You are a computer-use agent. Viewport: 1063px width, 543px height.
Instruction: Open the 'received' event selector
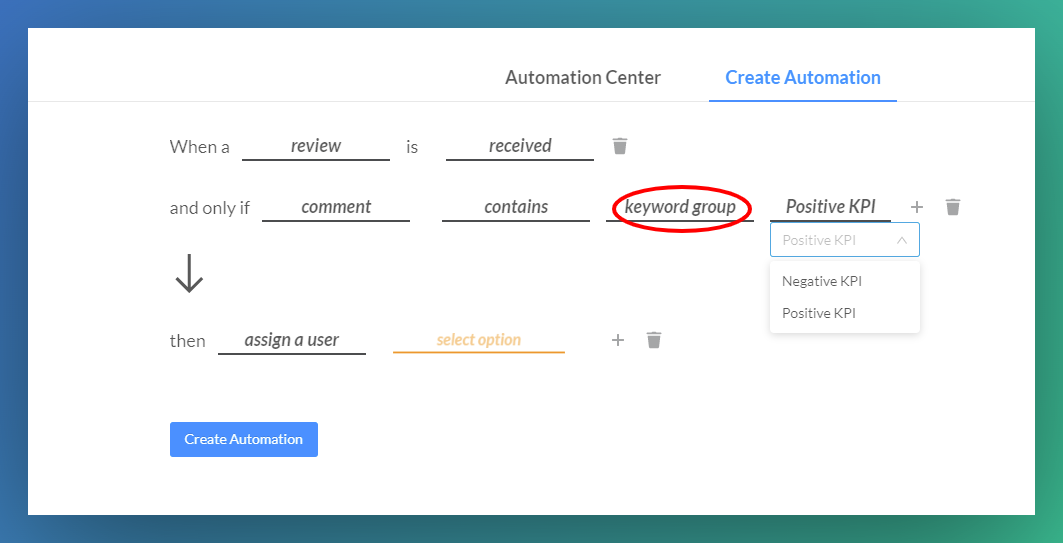pos(520,147)
